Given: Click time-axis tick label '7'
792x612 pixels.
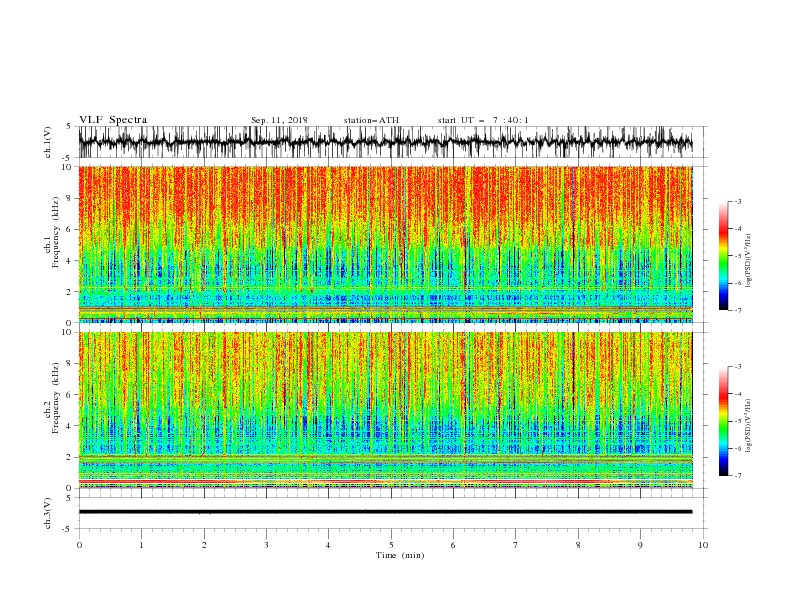Looking at the screenshot, I should [x=516, y=545].
